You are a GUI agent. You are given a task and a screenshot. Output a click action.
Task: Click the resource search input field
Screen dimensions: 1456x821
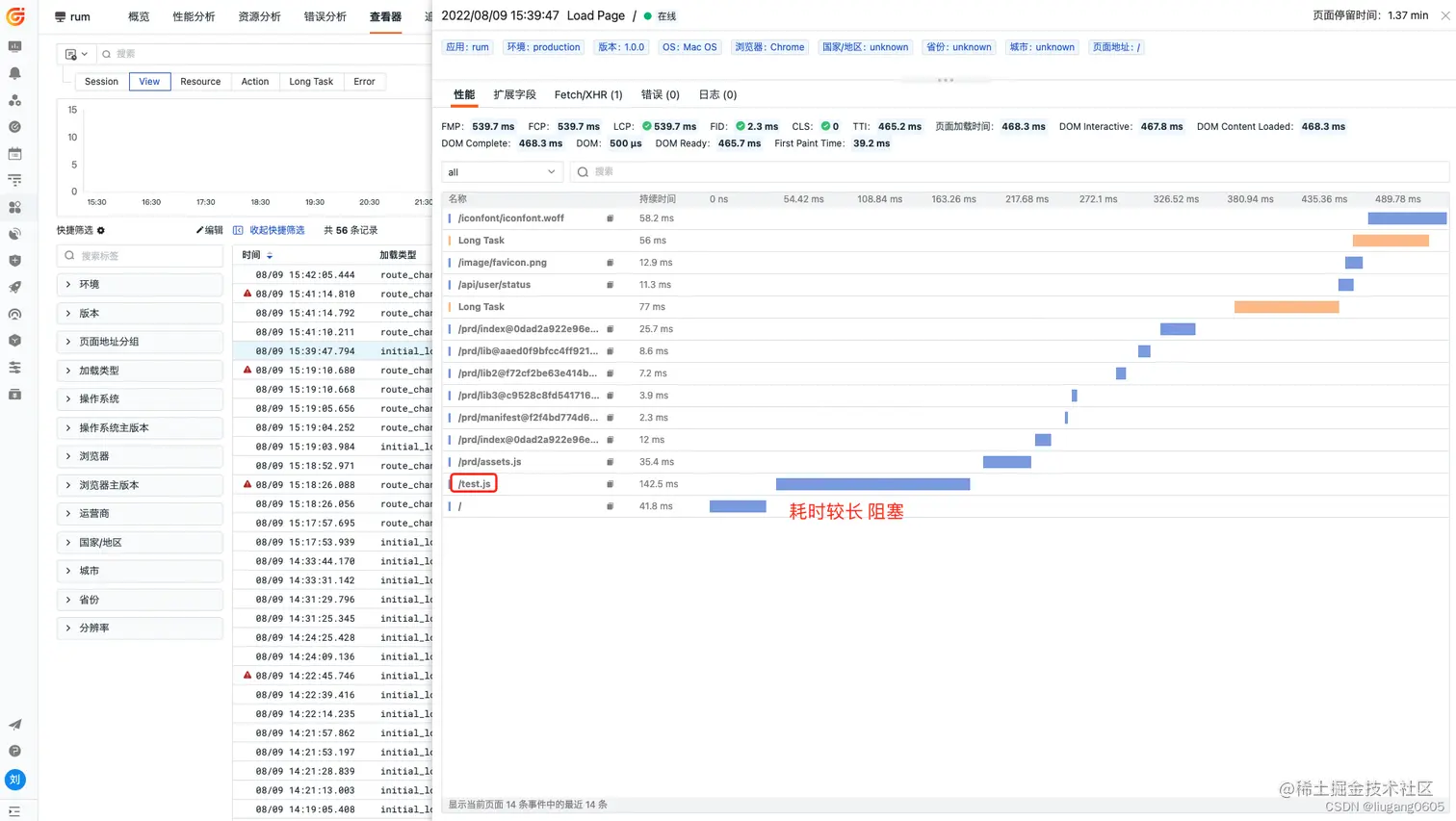(x=1009, y=172)
